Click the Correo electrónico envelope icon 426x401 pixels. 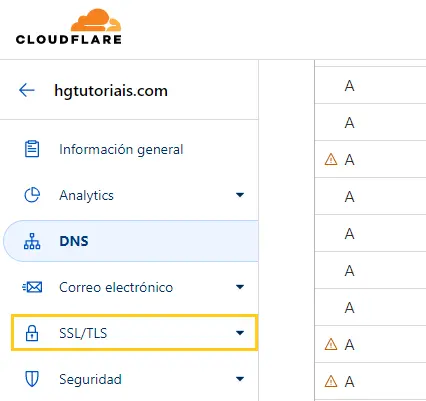pyautogui.click(x=32, y=287)
